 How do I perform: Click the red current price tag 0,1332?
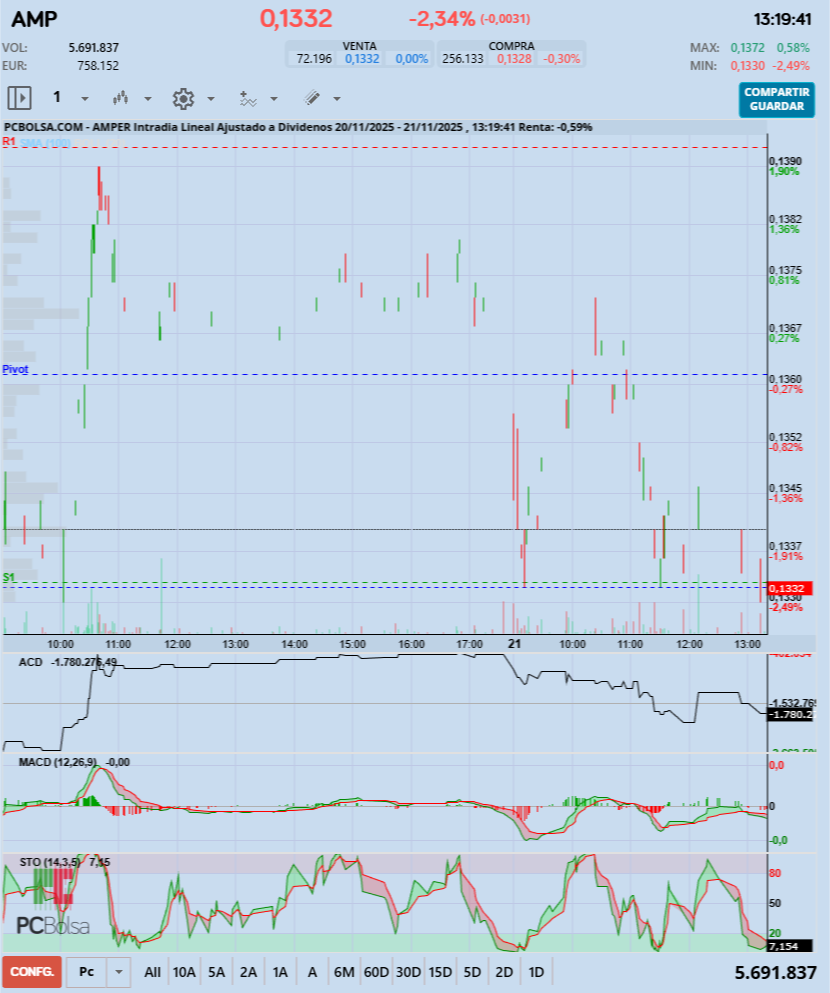(x=789, y=588)
